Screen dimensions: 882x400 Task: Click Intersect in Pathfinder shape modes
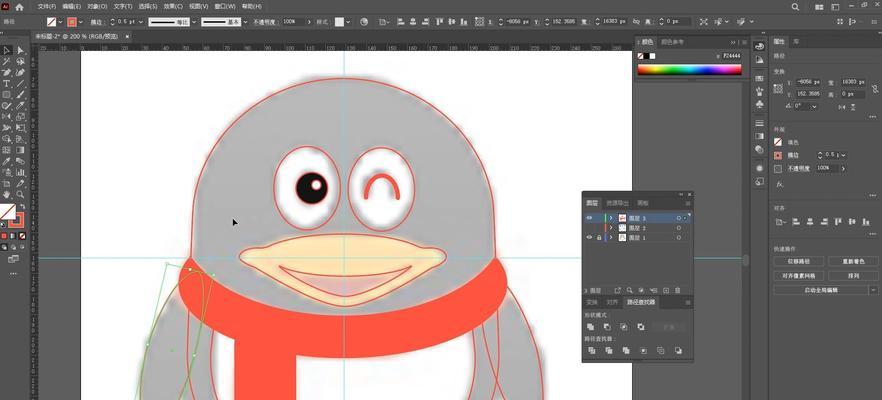624,327
